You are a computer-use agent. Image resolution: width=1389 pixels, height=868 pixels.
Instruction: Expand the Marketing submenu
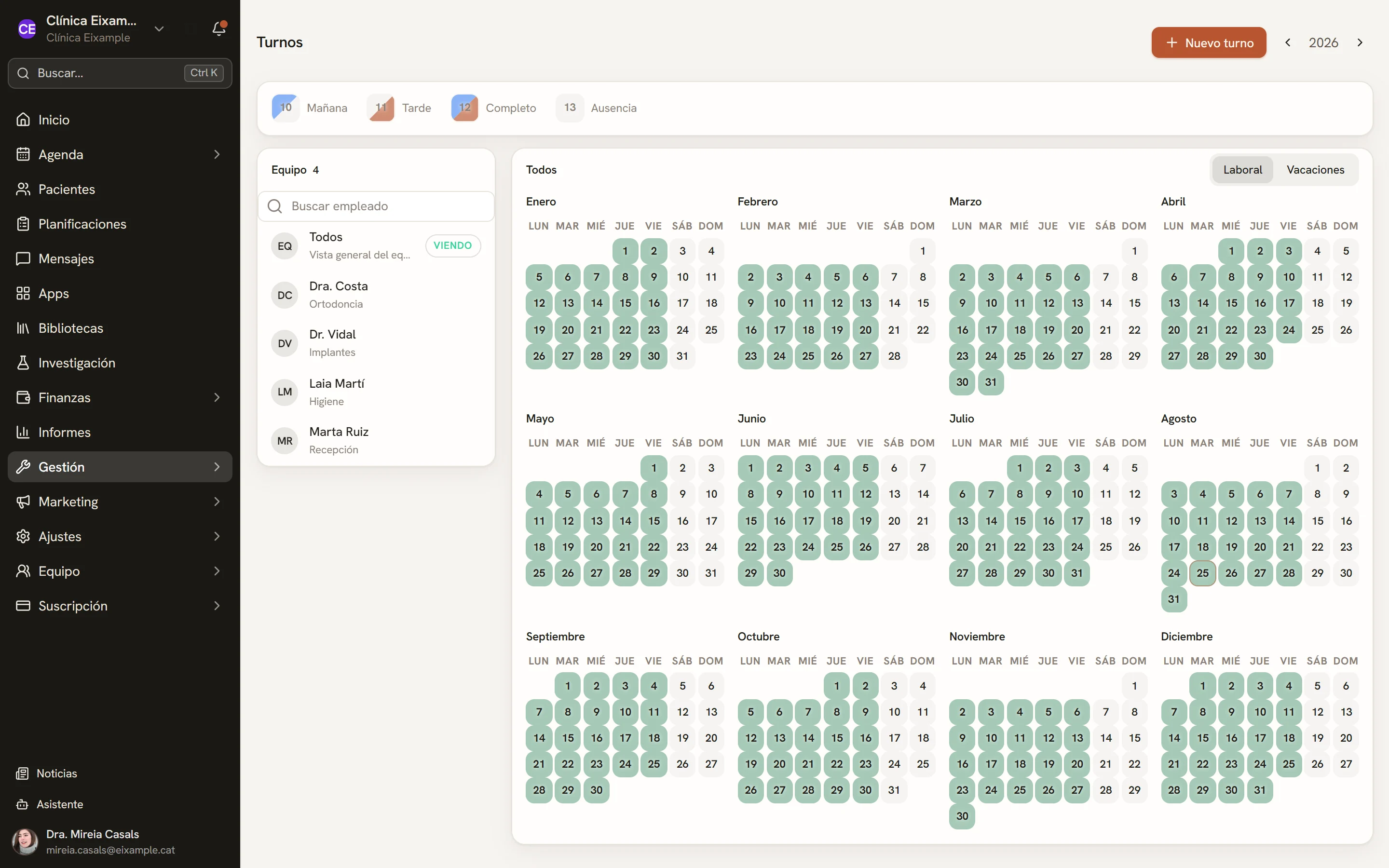click(217, 502)
